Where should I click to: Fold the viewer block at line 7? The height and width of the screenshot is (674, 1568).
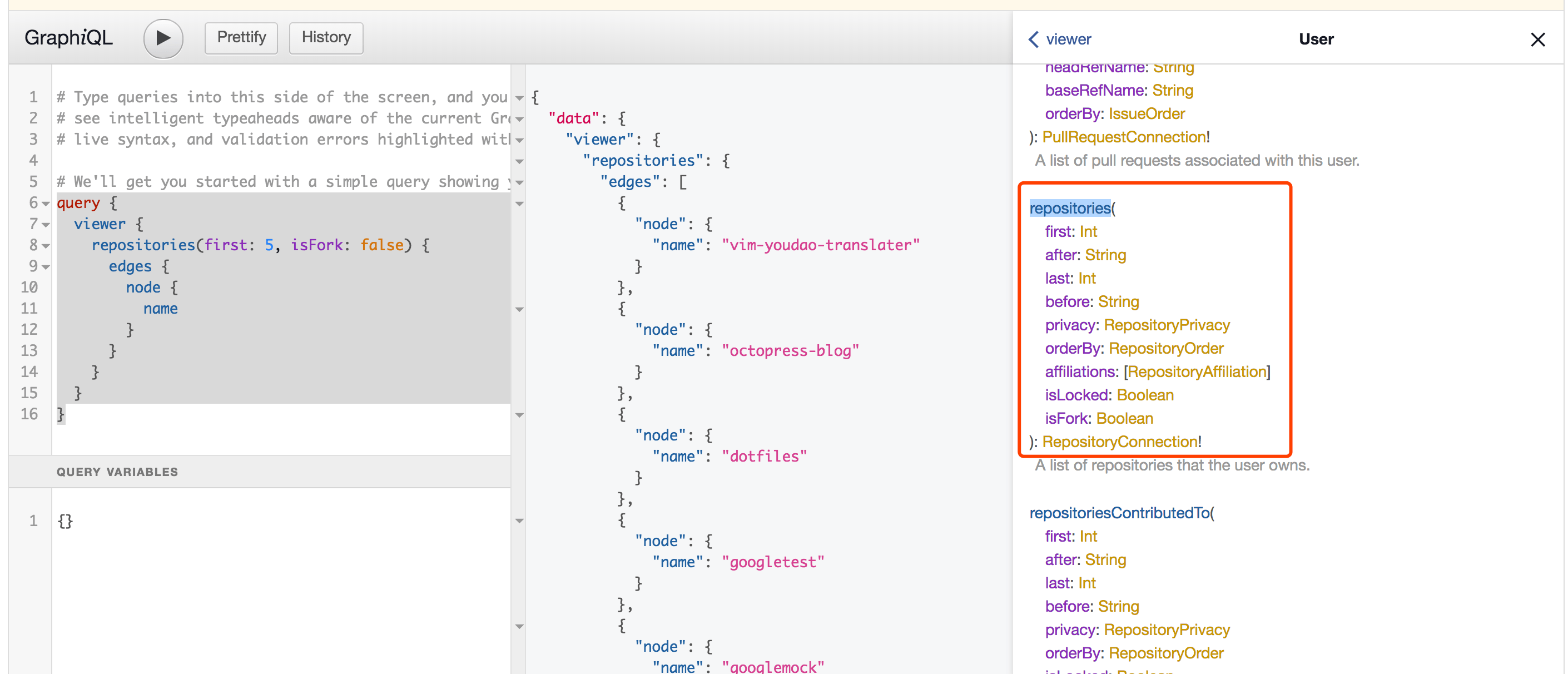[46, 225]
